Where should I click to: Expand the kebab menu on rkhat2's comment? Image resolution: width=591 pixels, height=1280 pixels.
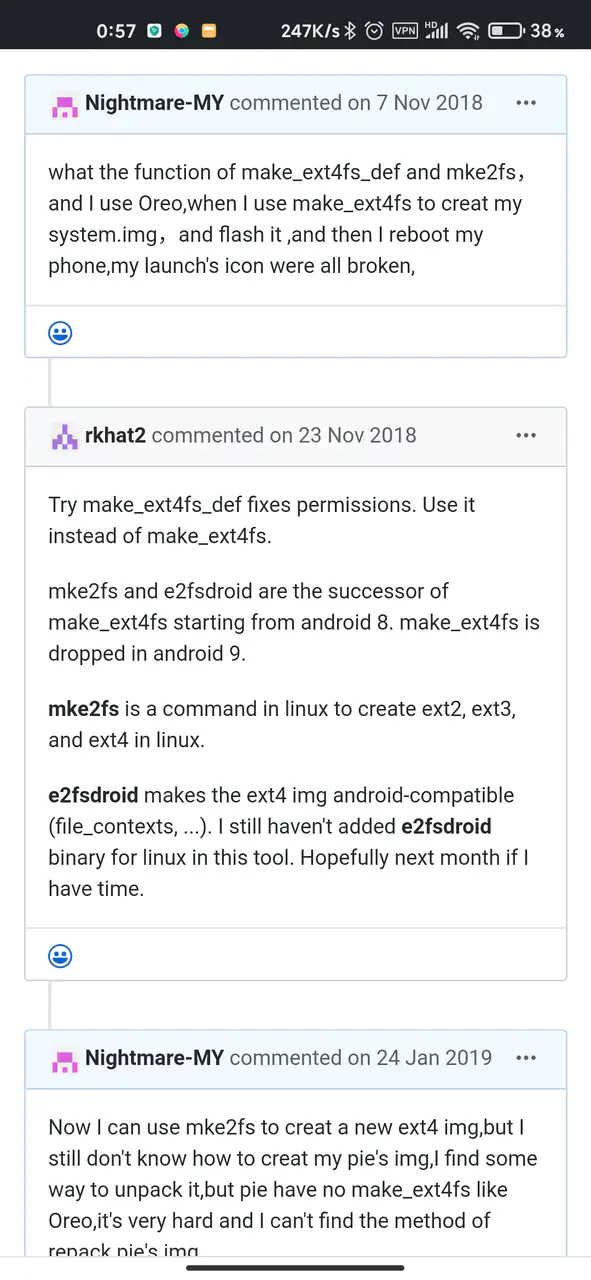[x=526, y=435]
